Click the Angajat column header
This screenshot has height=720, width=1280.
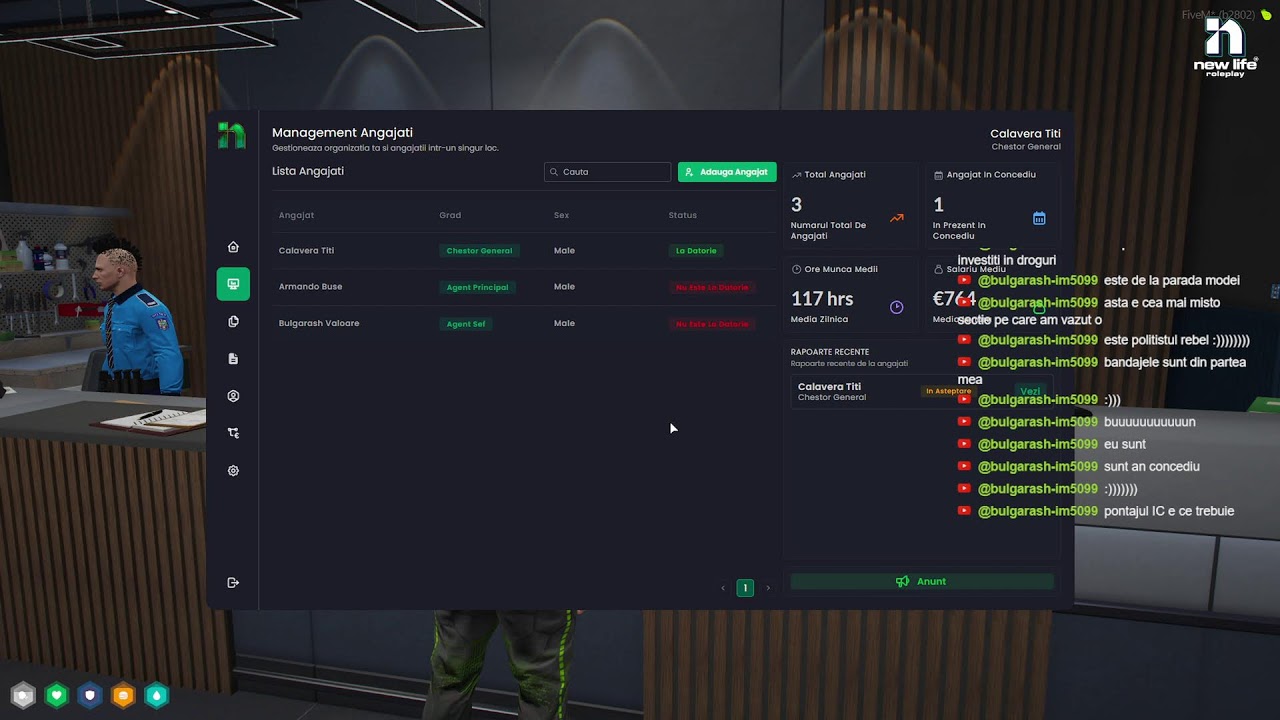click(297, 215)
